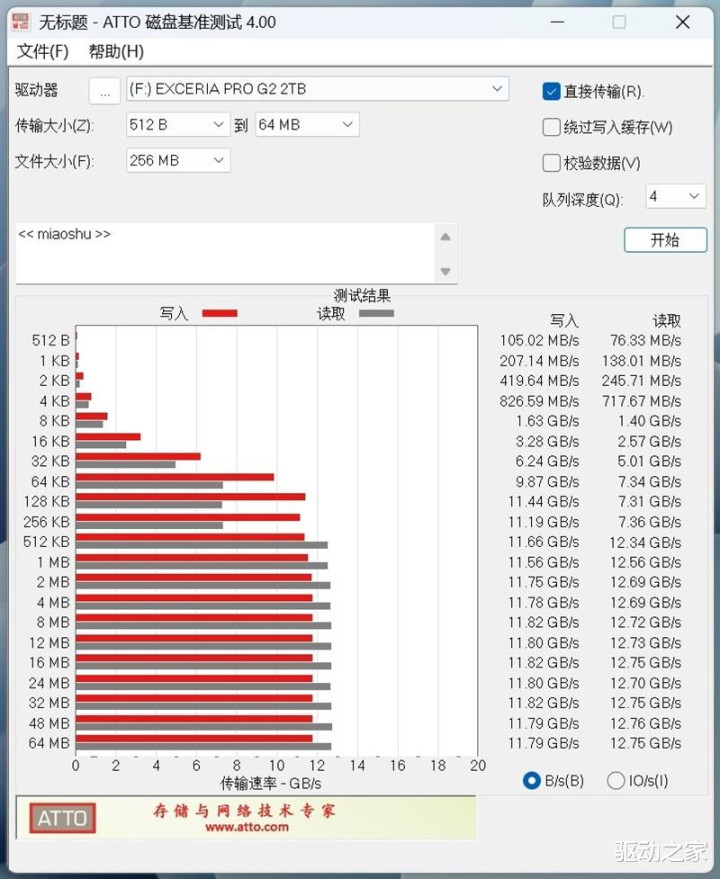This screenshot has height=879, width=720.
Task: Minimize the ATTO window
Action: click(557, 22)
